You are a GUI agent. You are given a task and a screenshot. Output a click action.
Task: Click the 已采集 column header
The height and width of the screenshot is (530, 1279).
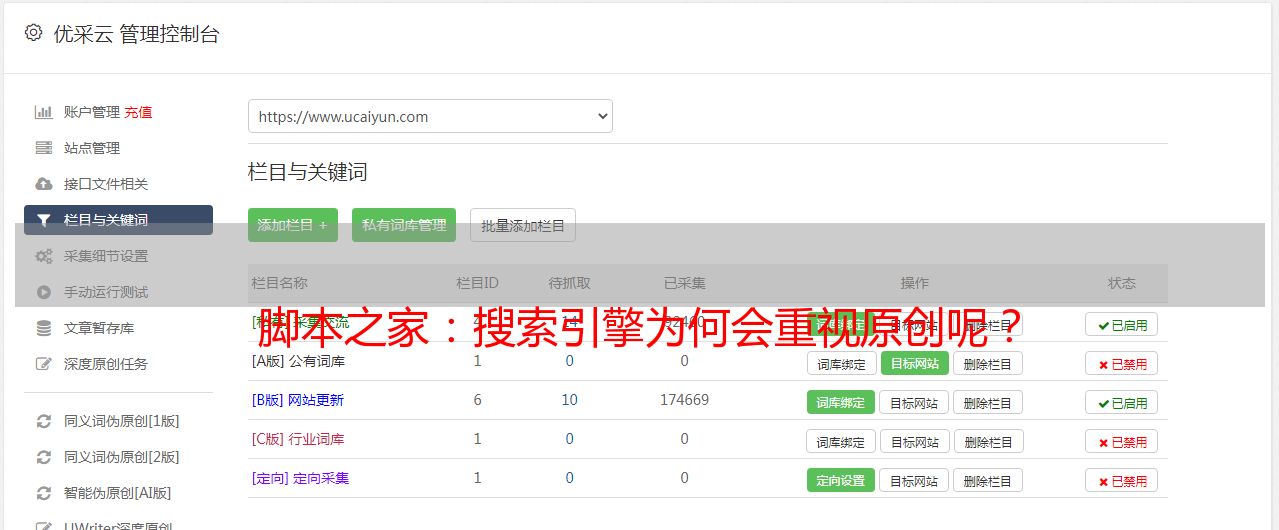tap(684, 283)
